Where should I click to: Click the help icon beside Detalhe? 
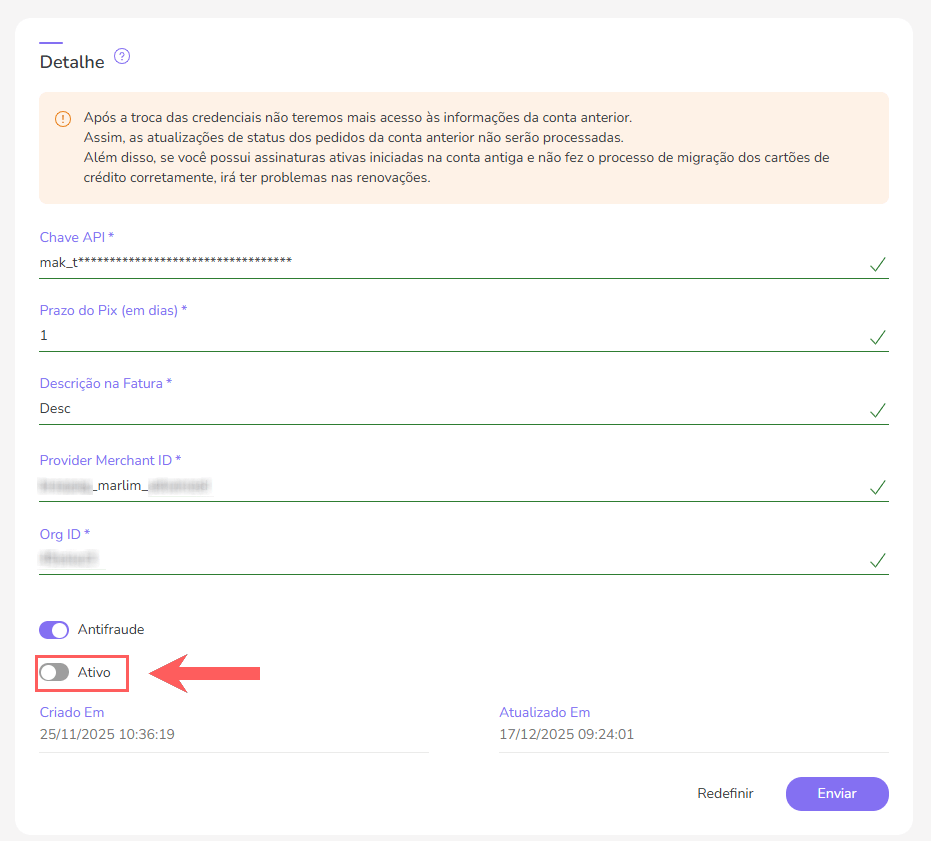(122, 56)
